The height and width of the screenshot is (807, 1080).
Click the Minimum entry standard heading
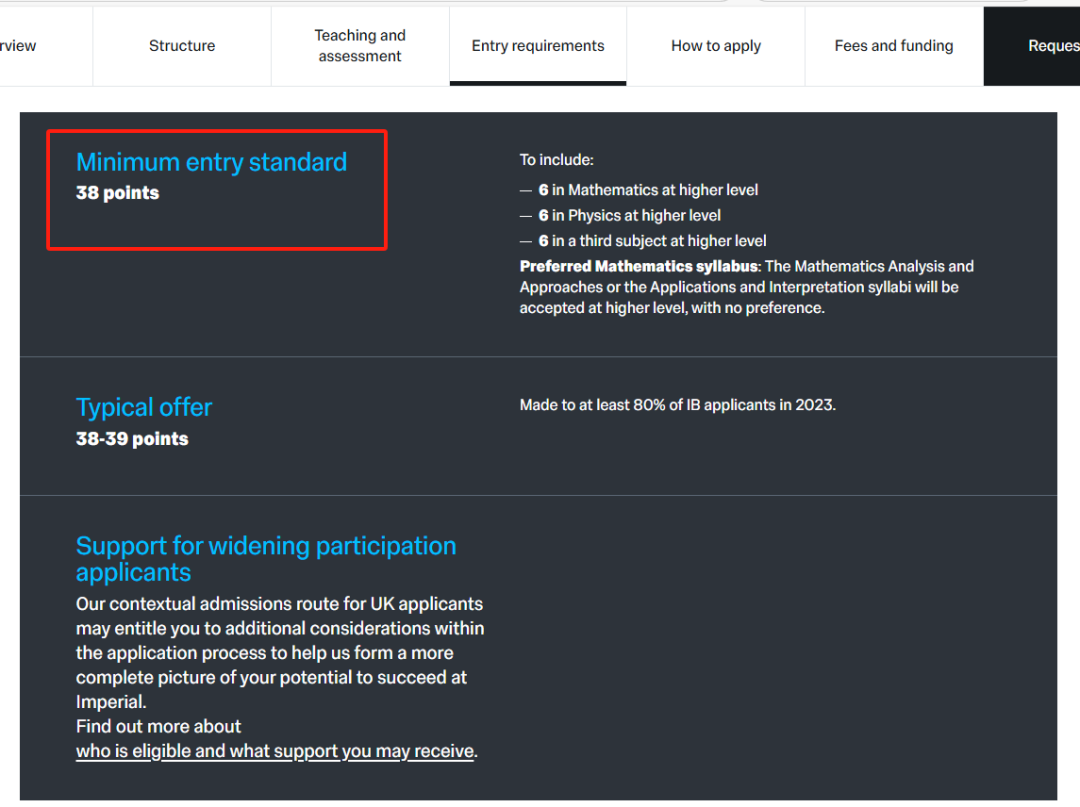(x=211, y=163)
